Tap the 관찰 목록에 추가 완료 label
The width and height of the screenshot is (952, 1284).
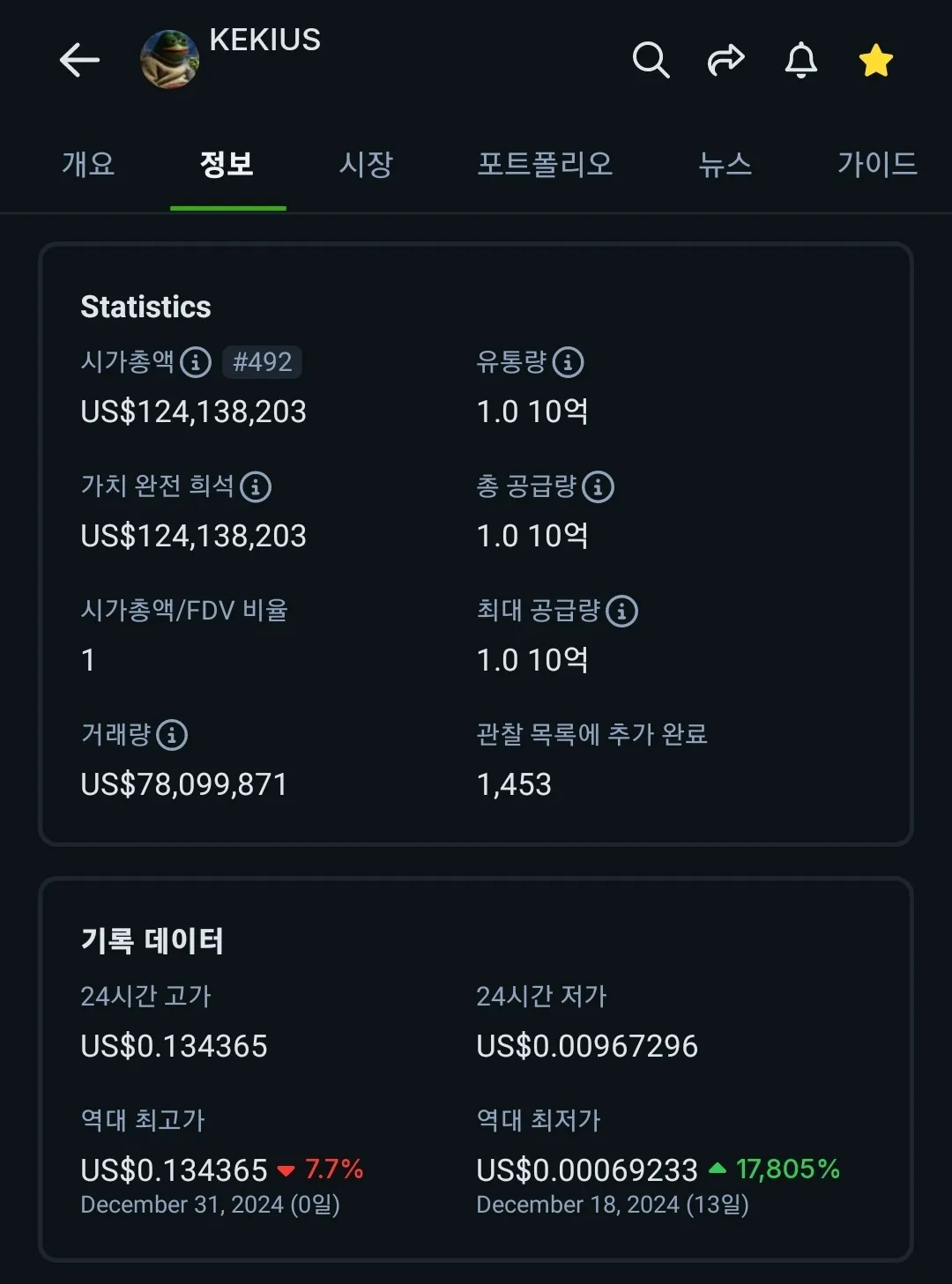coord(591,734)
